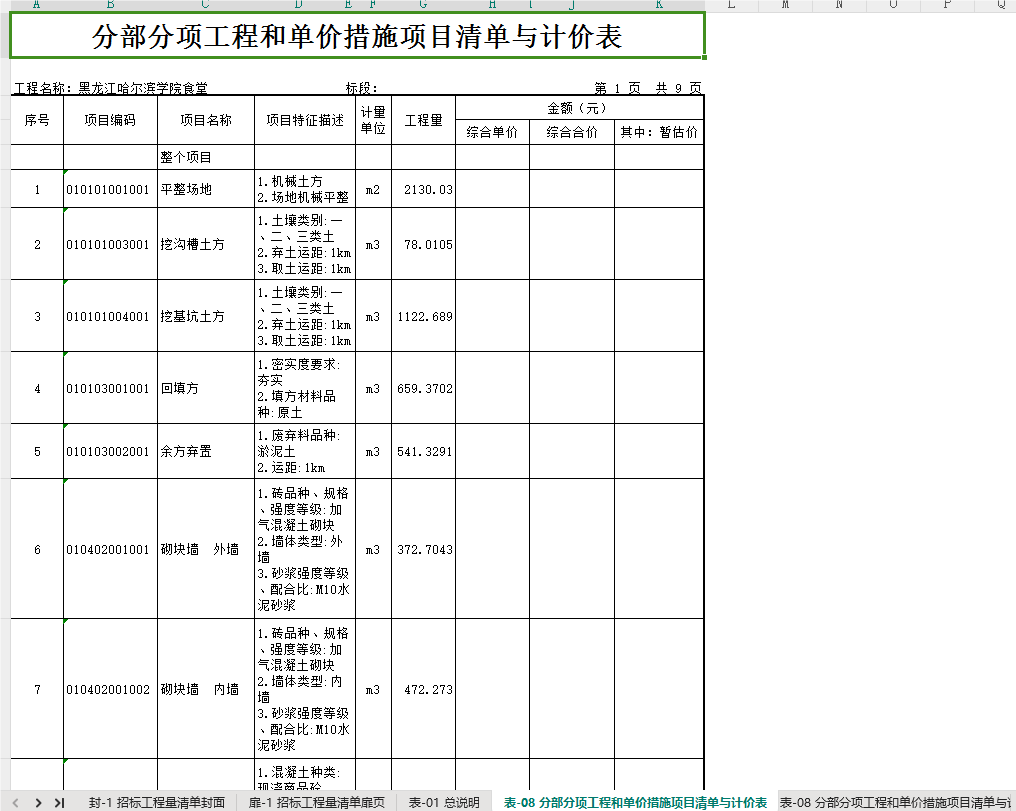The width and height of the screenshot is (1016, 811).
Task: Click the 砌块墙 内墙 cell
Action: (x=206, y=689)
